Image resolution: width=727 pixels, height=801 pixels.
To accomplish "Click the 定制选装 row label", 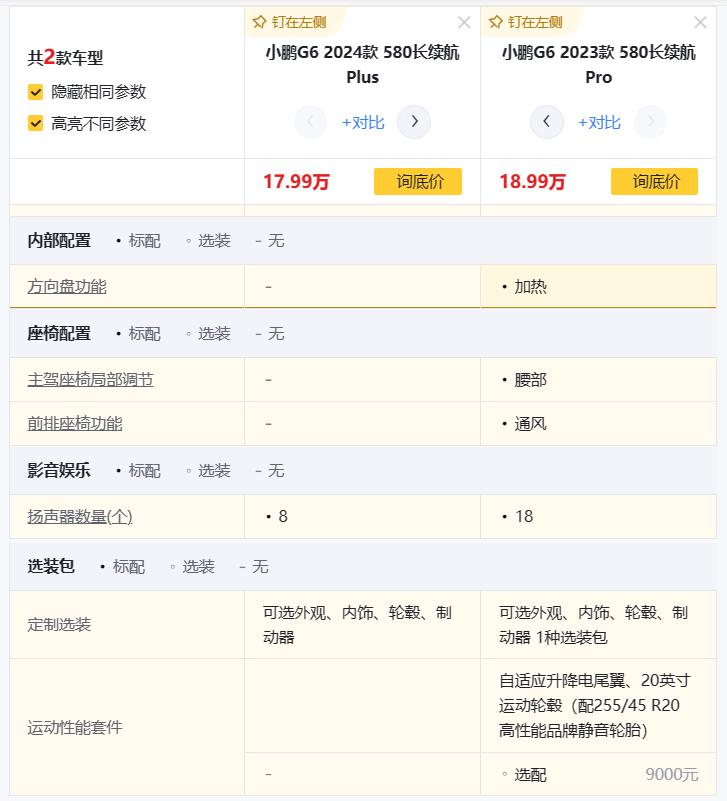I will [59, 624].
